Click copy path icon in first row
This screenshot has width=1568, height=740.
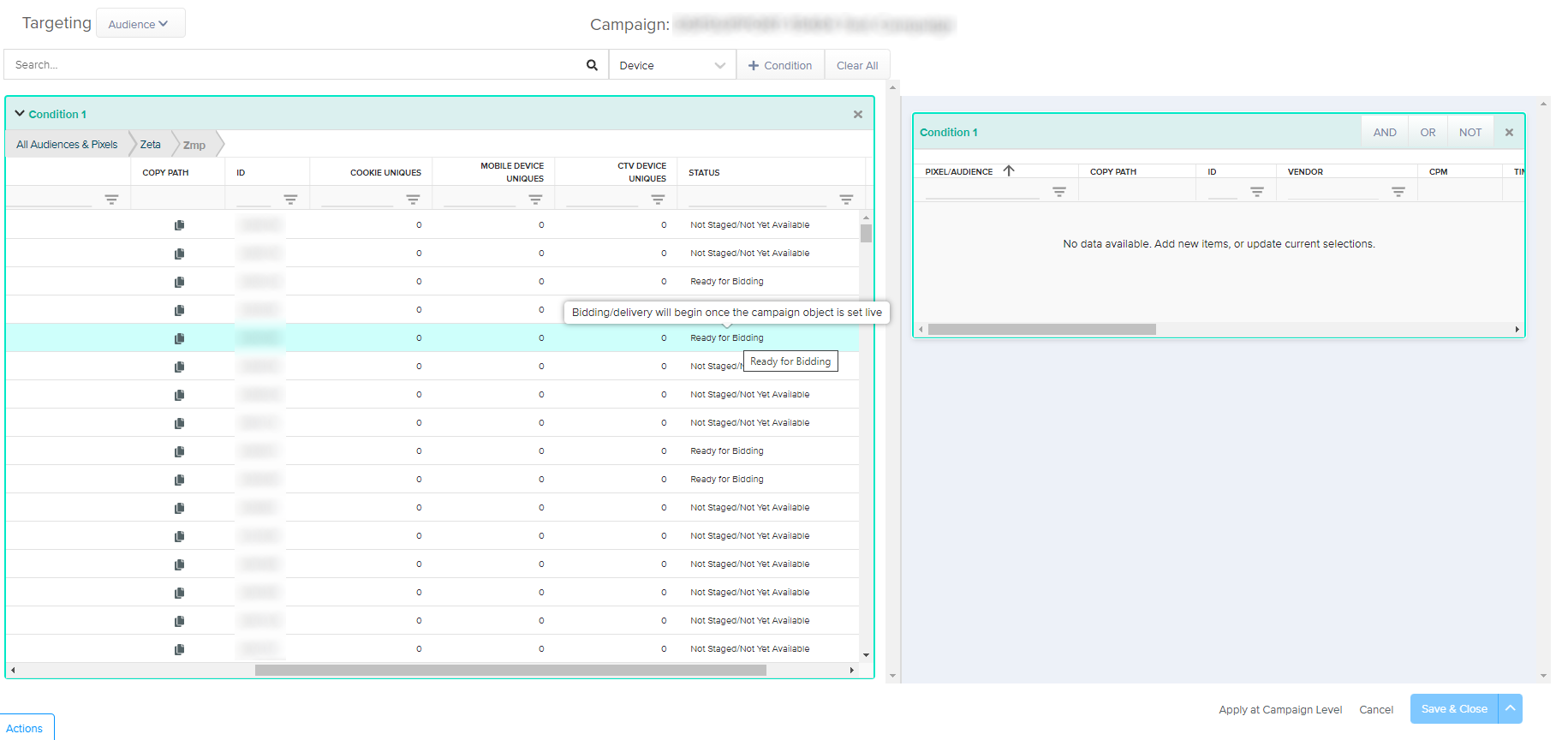179,225
